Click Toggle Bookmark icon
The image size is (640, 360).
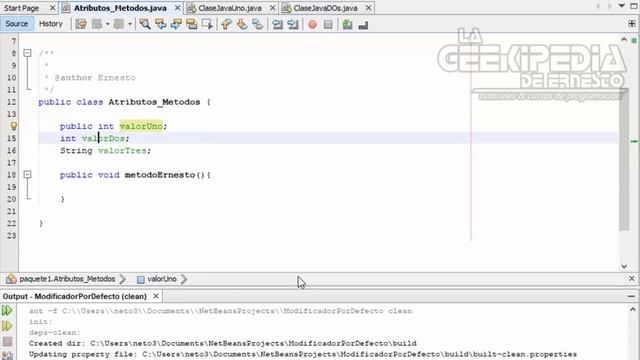point(257,24)
